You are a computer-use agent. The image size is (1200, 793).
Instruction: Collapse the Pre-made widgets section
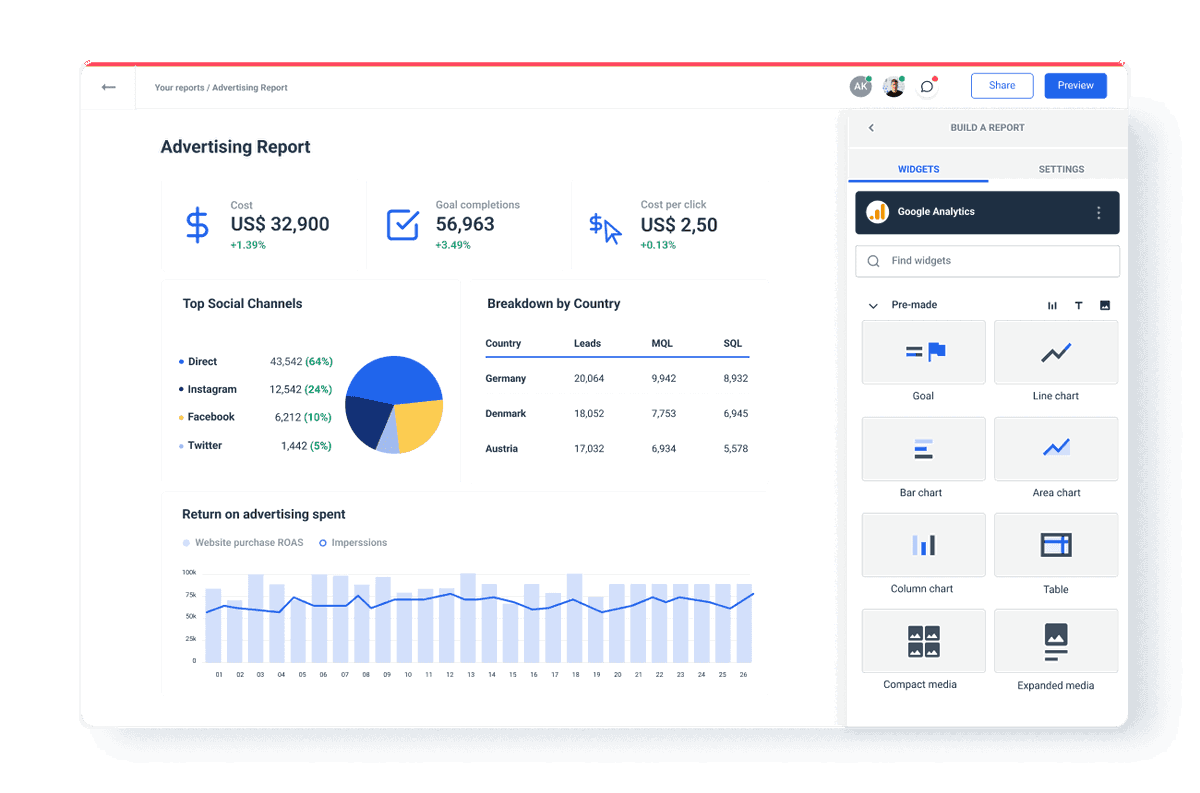(x=871, y=305)
